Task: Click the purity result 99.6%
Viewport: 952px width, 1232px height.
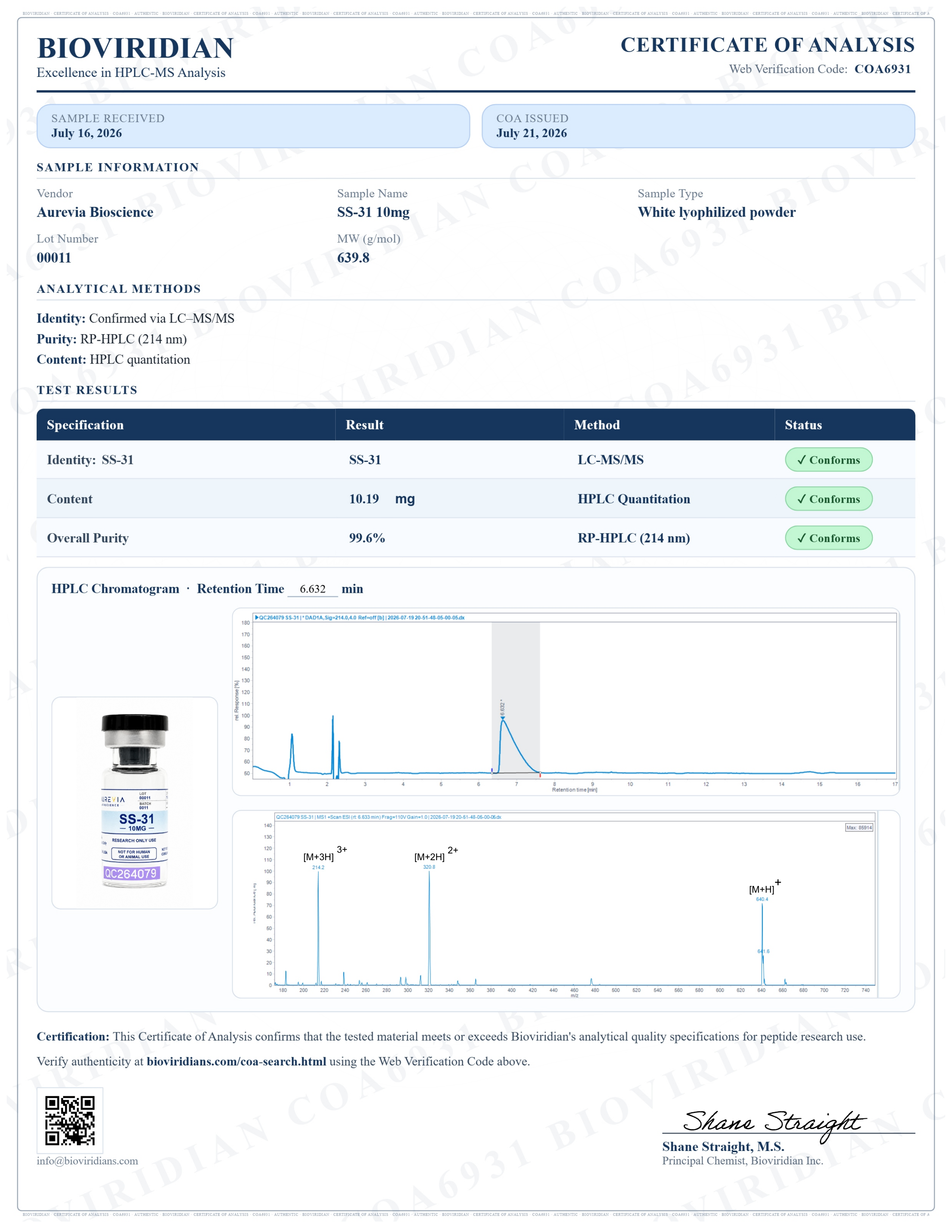Action: click(x=367, y=538)
